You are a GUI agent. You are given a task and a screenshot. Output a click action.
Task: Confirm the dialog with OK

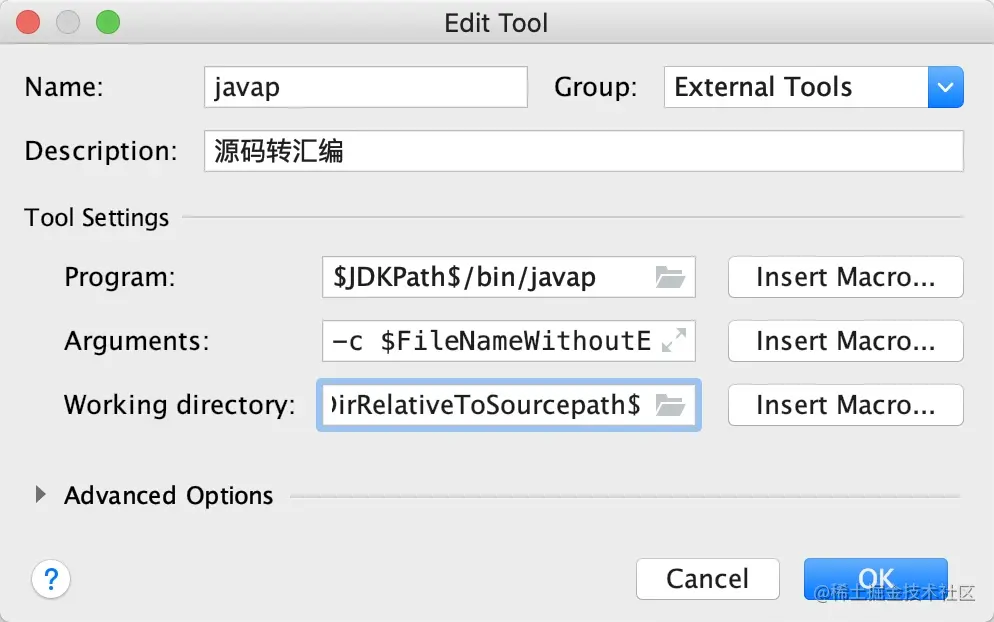[x=875, y=578]
